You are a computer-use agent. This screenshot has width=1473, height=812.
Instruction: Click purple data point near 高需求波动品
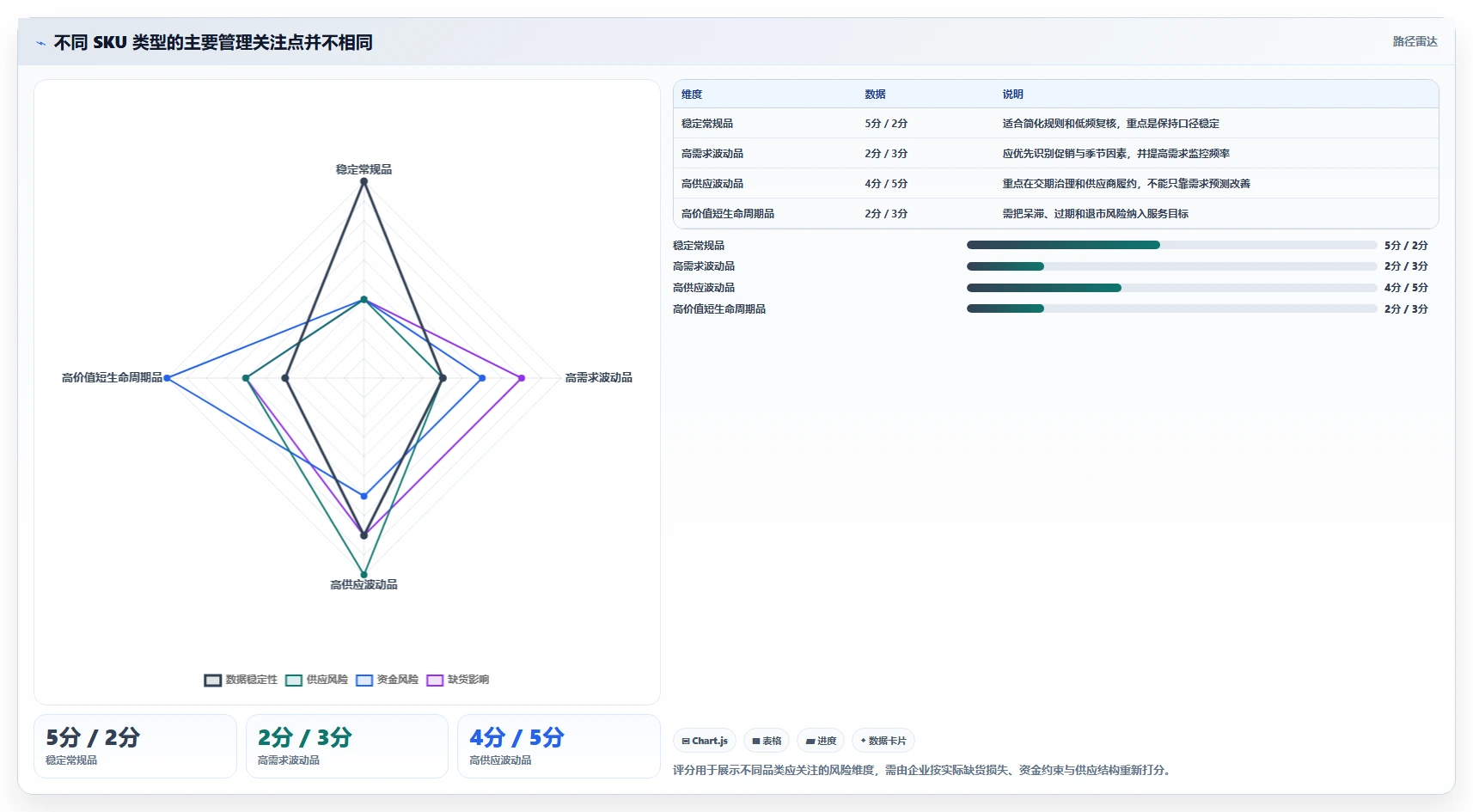pyautogui.click(x=521, y=378)
